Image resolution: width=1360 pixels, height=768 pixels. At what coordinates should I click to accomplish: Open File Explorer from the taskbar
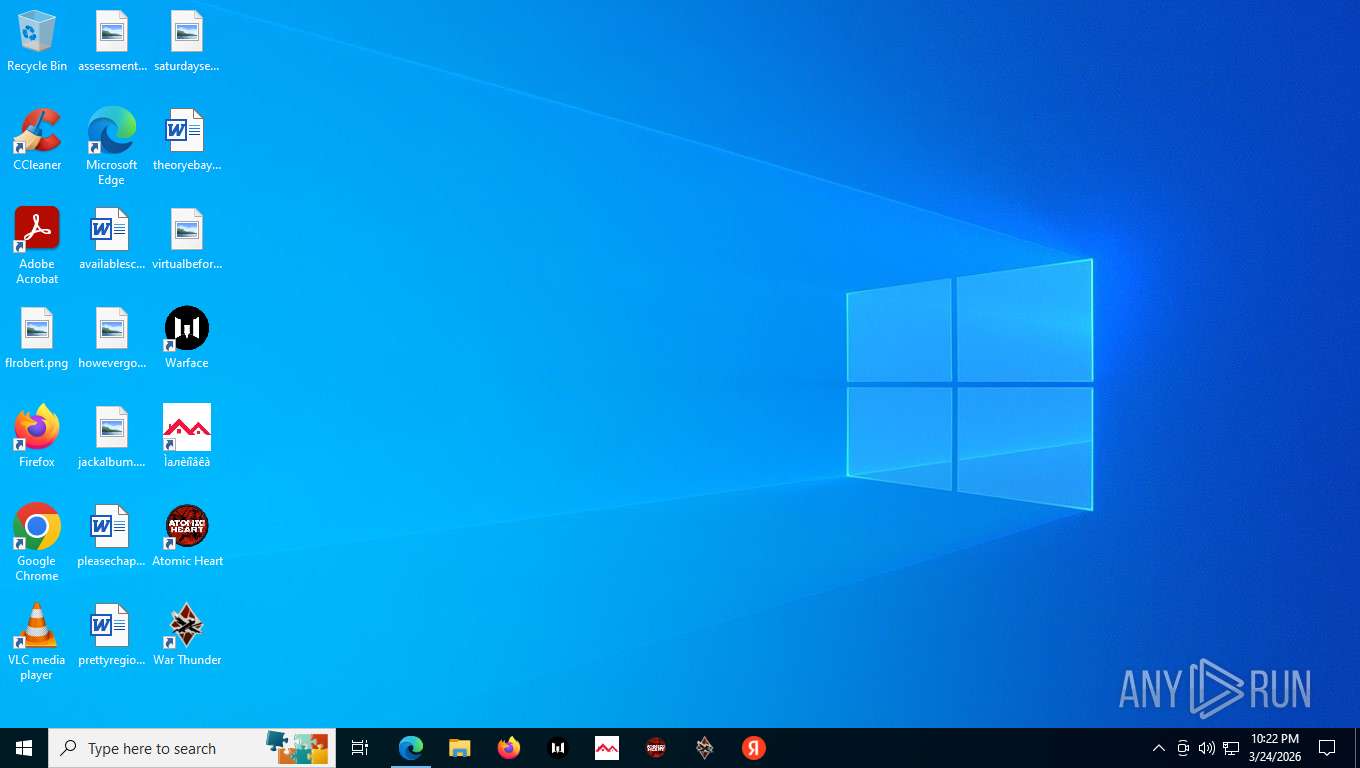click(460, 748)
